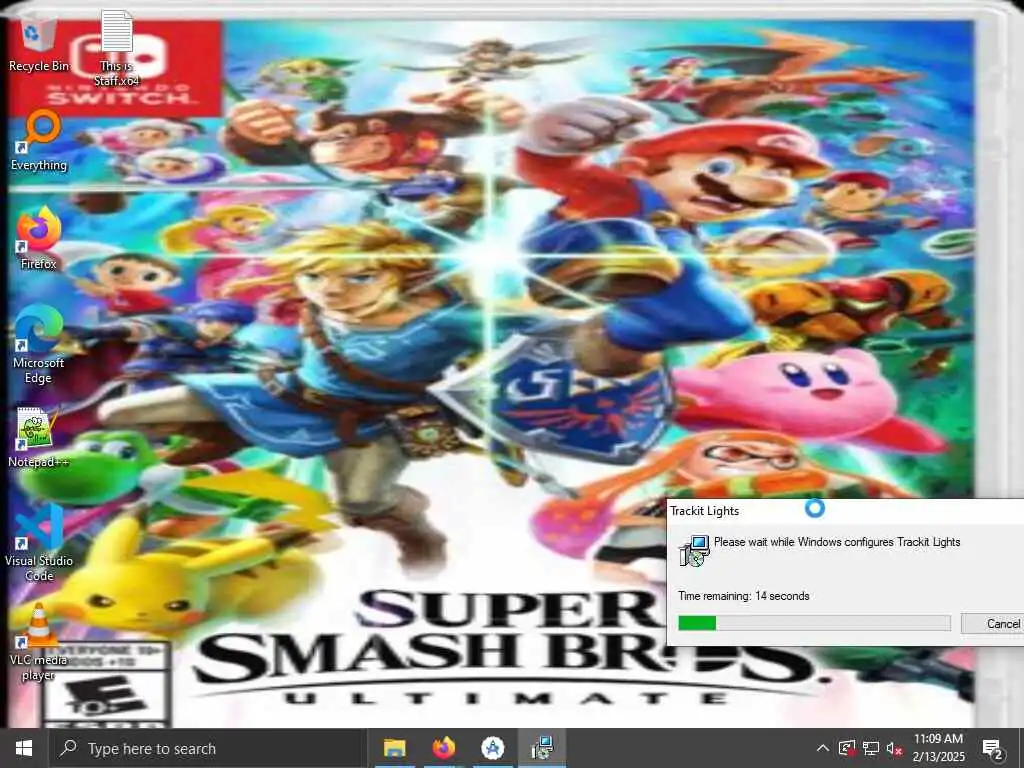This screenshot has width=1024, height=768.
Task: Open the Action Center notifications icon
Action: click(x=992, y=748)
